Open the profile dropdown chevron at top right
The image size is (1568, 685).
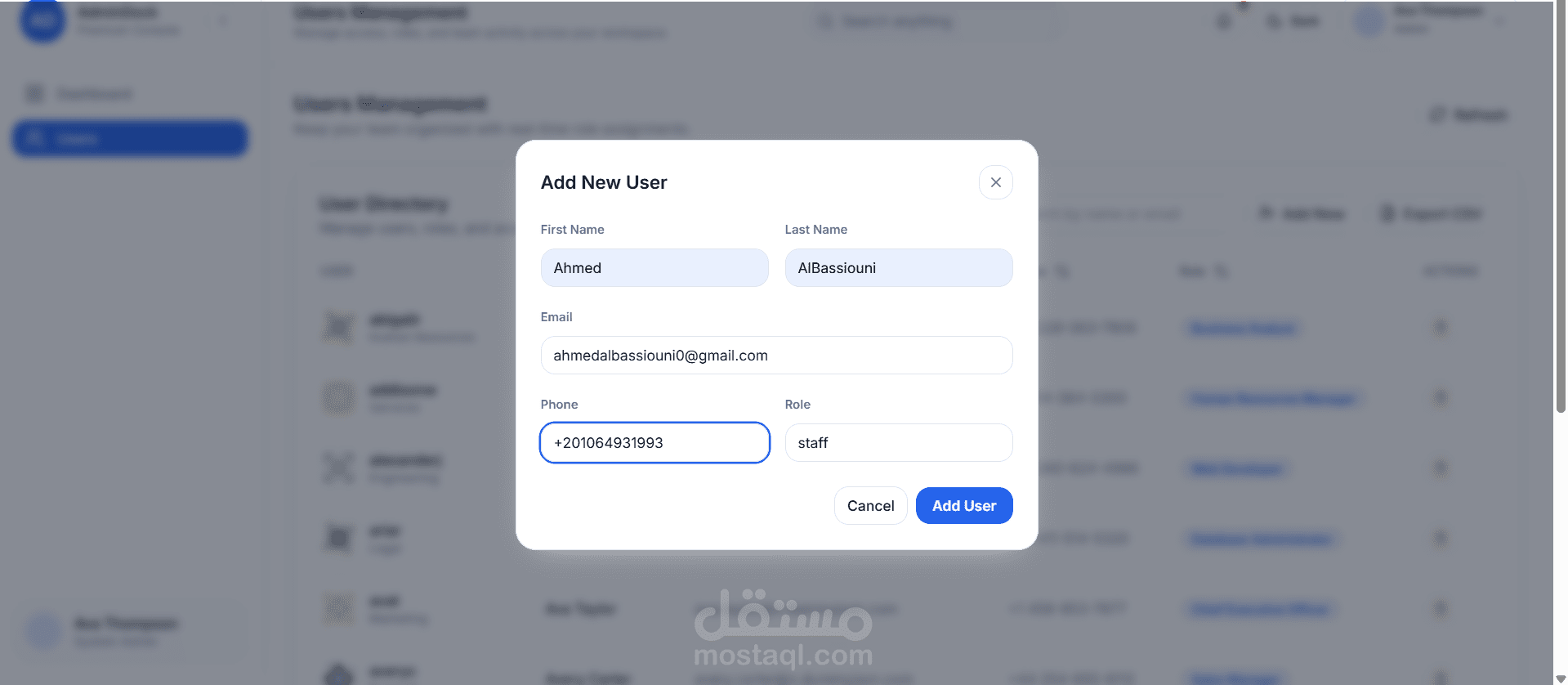1499,22
